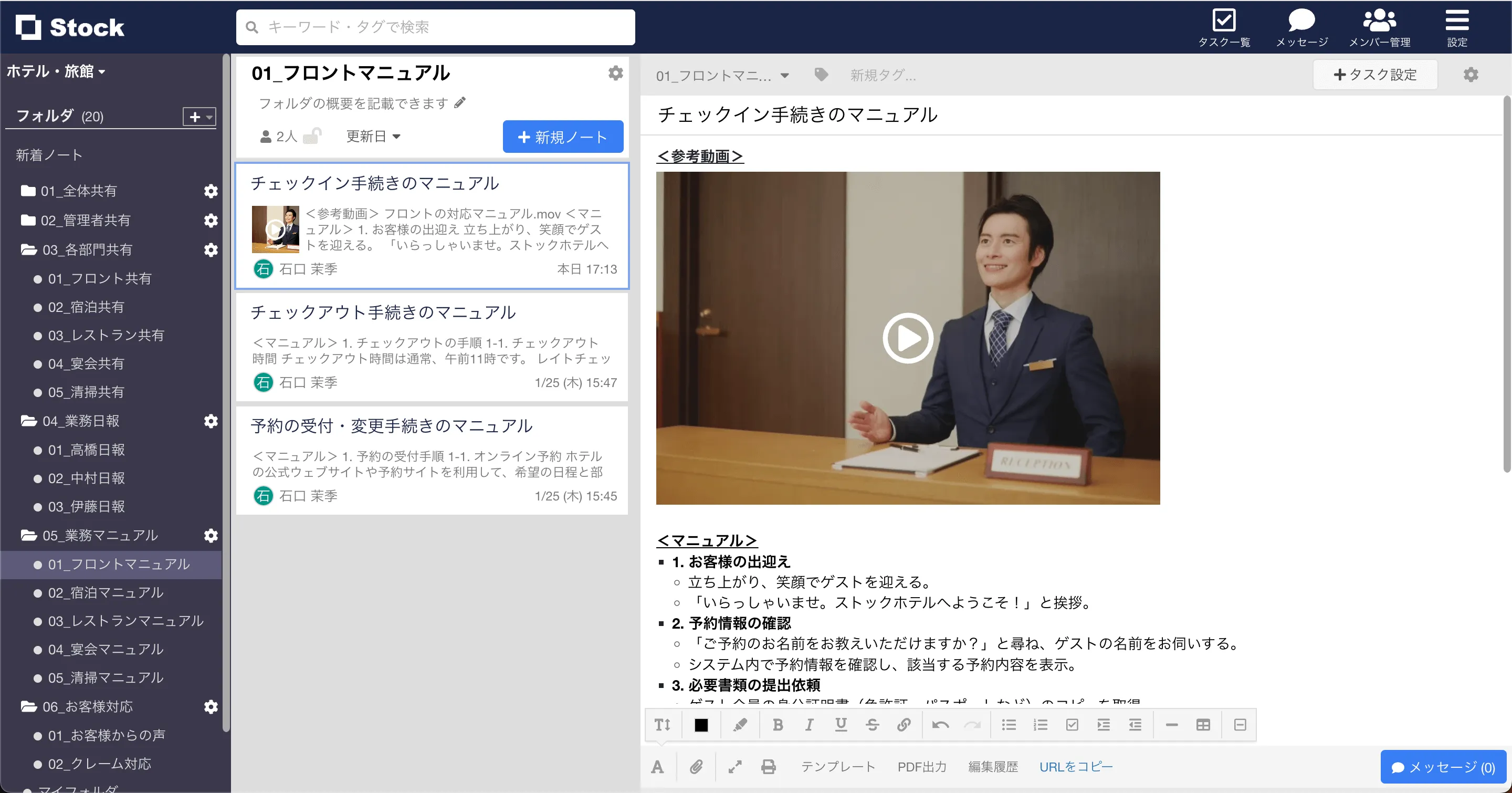This screenshot has height=793, width=1512.
Task: Click the undo arrow in editor toolbar
Action: (940, 725)
